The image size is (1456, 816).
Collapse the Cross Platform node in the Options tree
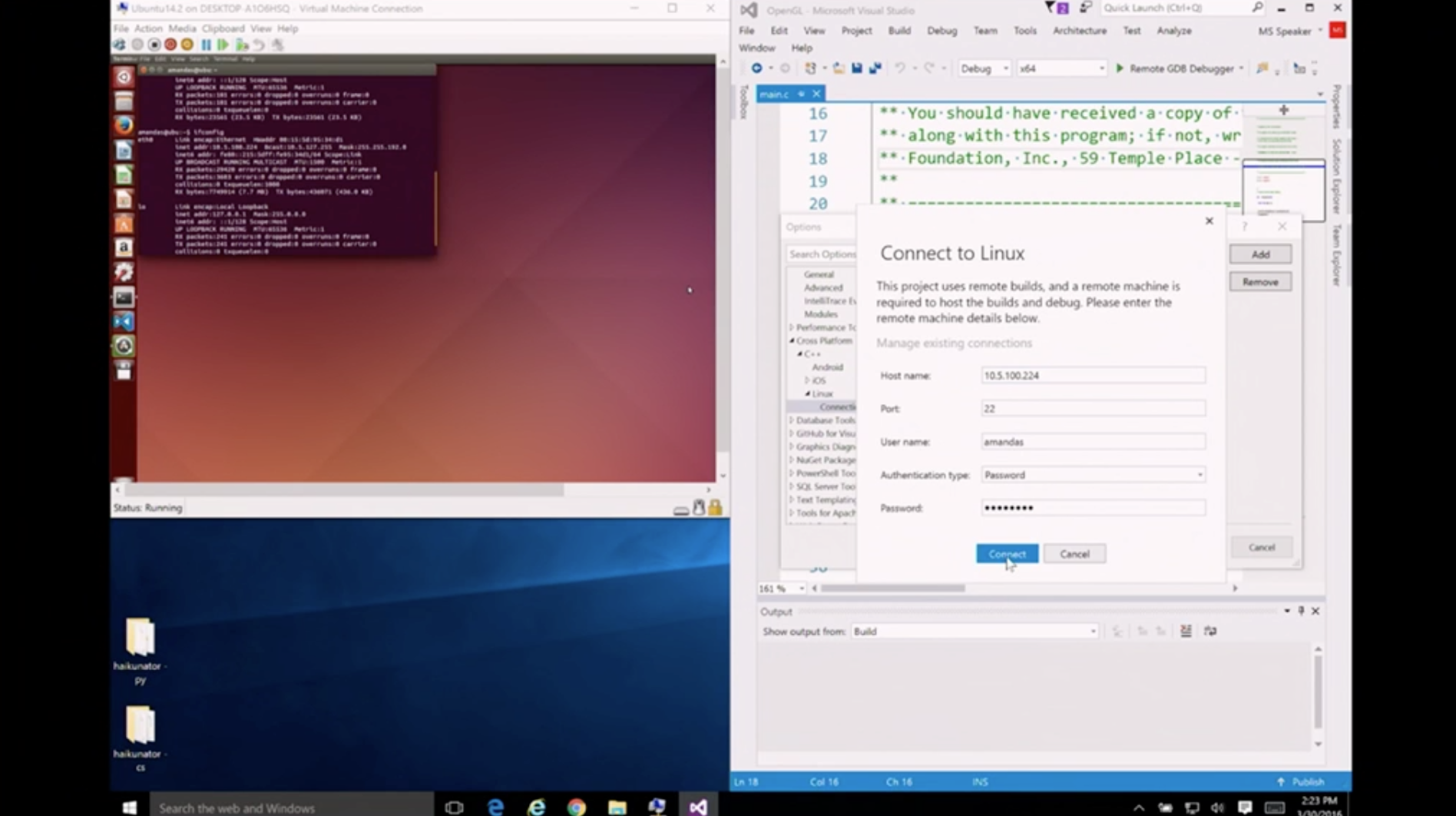[x=792, y=340]
